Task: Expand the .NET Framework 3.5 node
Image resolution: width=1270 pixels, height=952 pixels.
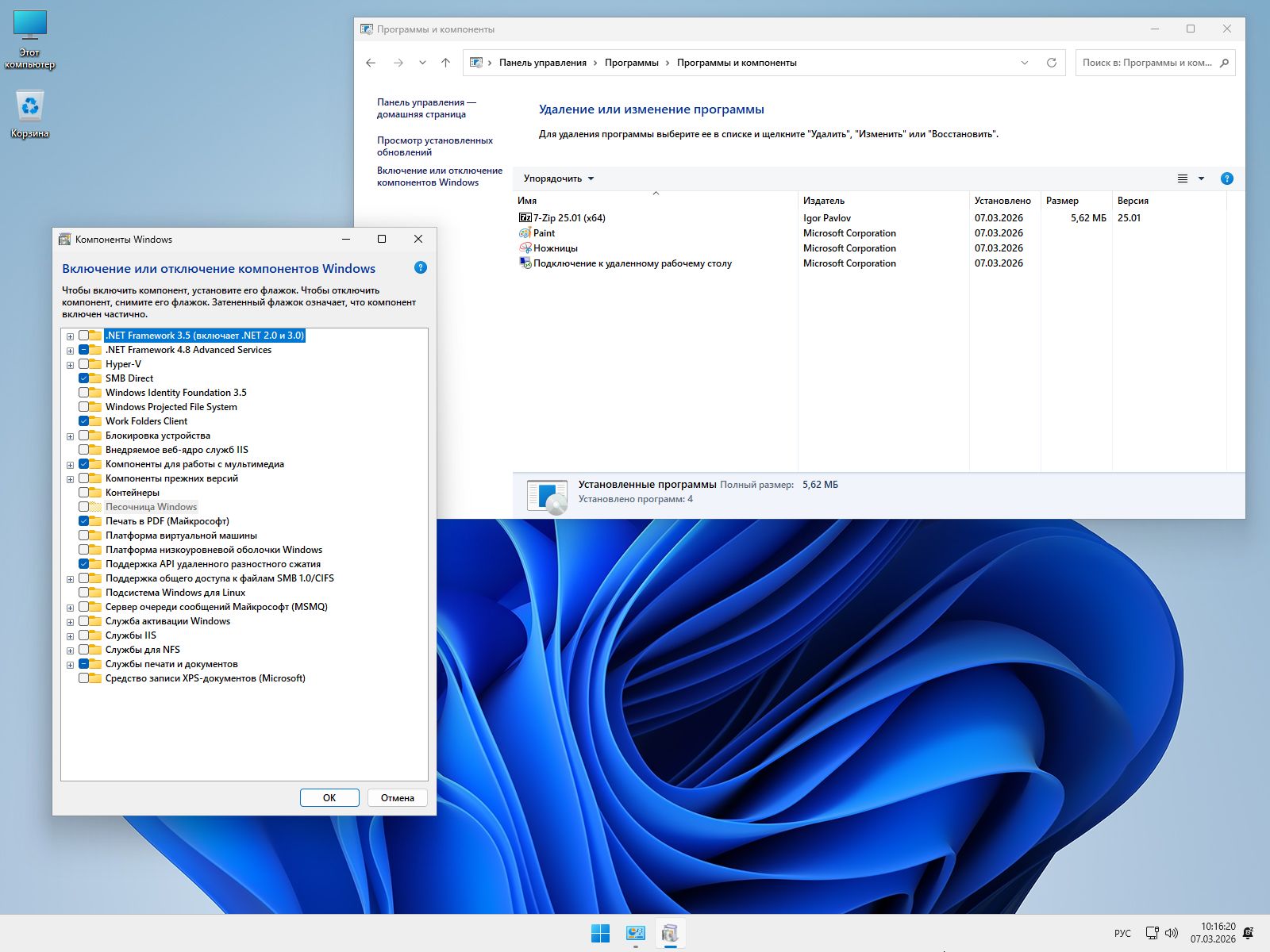Action: [71, 335]
